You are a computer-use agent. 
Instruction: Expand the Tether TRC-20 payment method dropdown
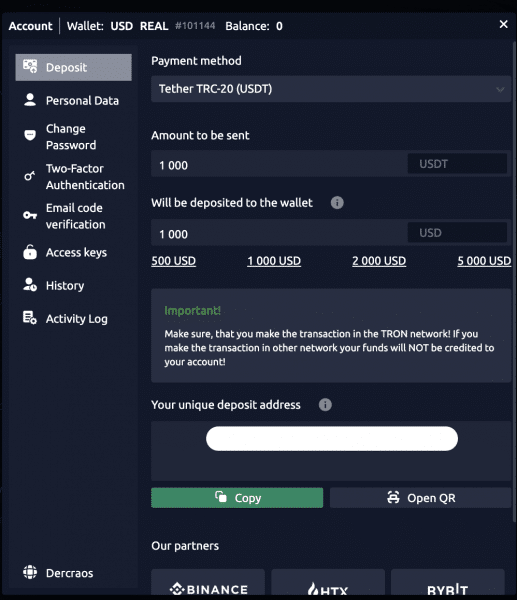tap(331, 89)
